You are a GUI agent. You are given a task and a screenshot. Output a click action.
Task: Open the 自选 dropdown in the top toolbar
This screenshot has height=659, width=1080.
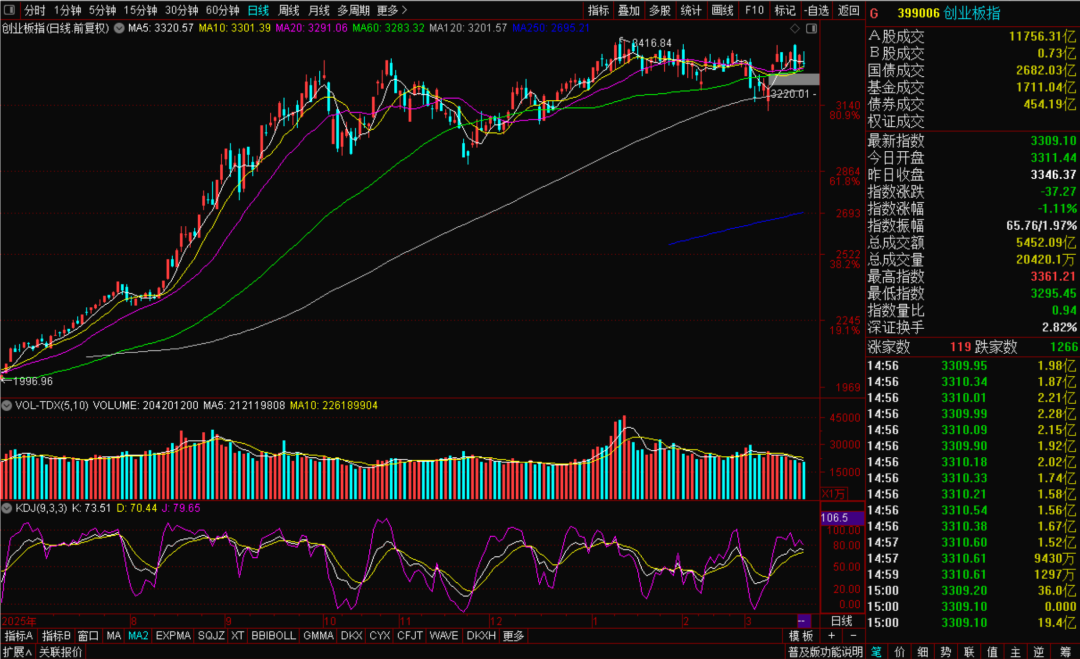point(816,10)
